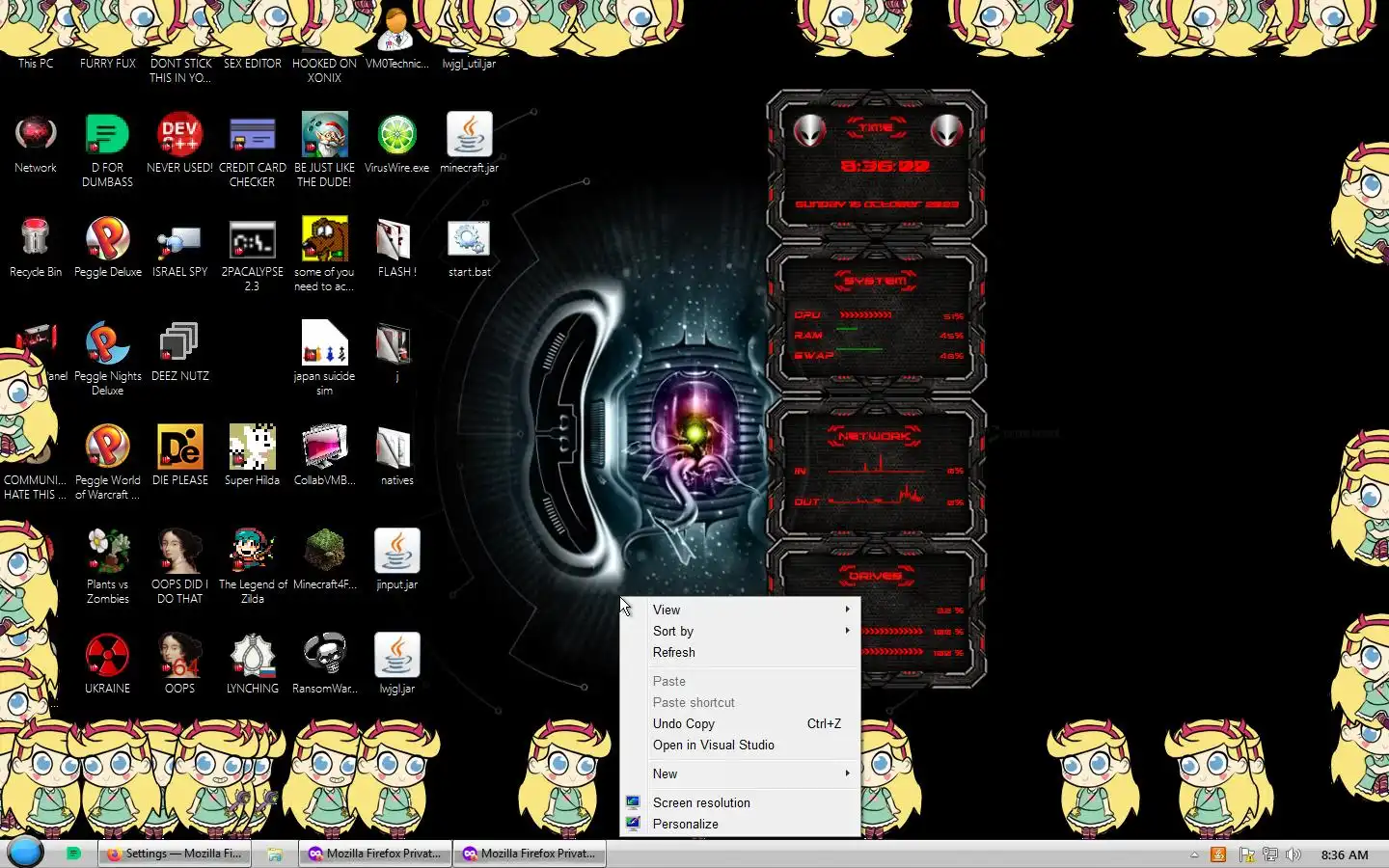
Task: Click the left alien head on time widget
Action: 809,130
